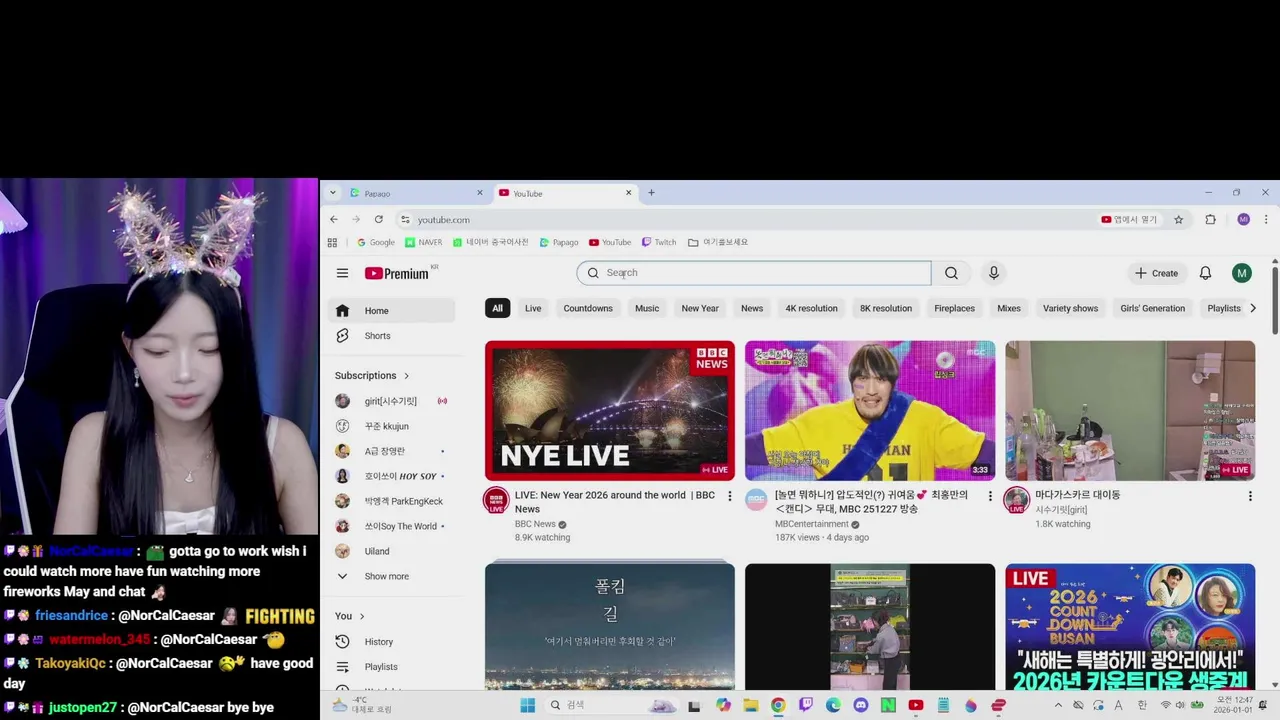Open Shorts in the sidebar
This screenshot has height=720, width=1280.
pos(391,336)
